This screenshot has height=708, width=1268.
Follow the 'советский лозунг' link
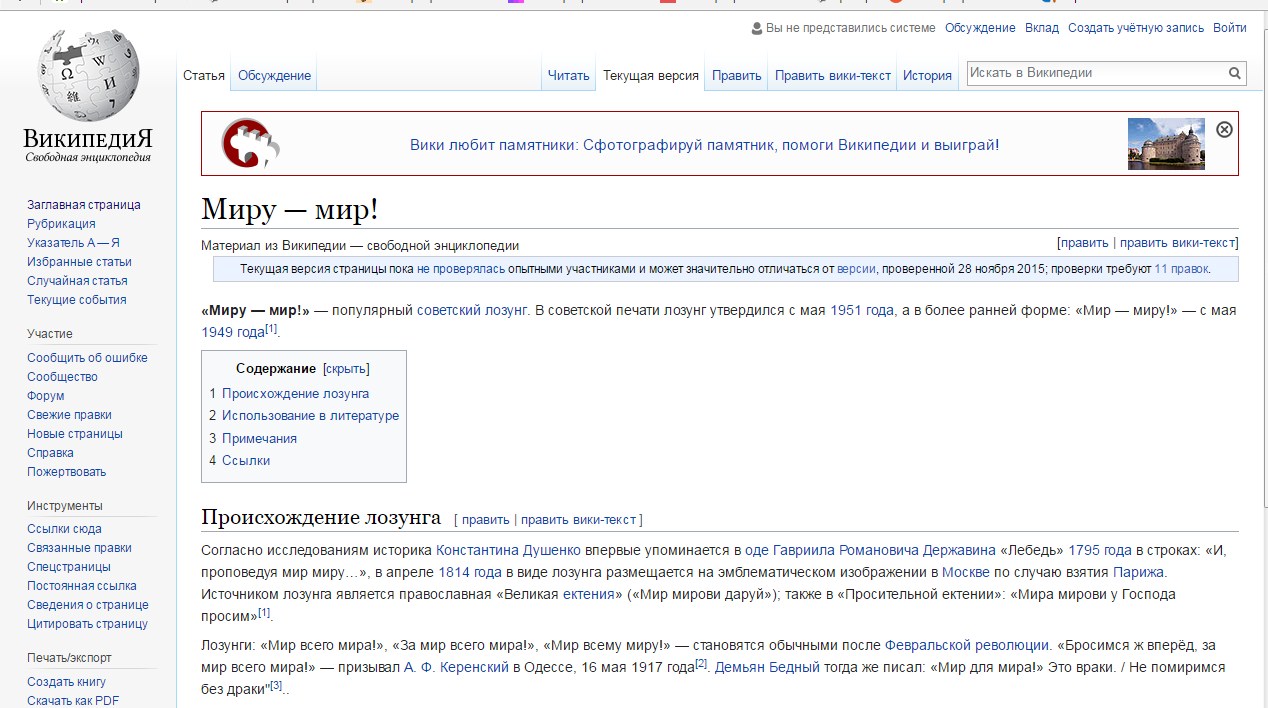pyautogui.click(x=472, y=311)
